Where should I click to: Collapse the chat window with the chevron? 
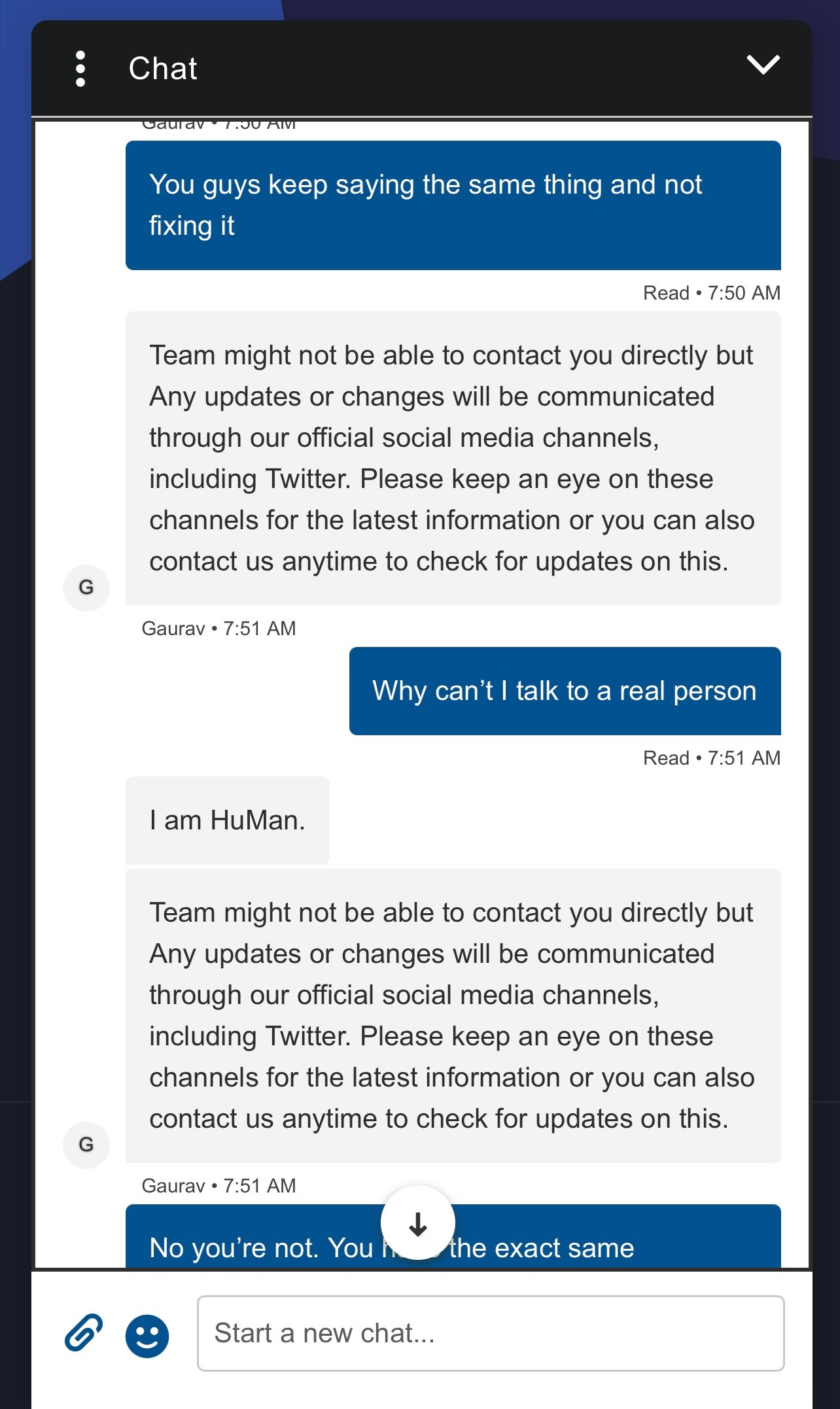tap(763, 65)
